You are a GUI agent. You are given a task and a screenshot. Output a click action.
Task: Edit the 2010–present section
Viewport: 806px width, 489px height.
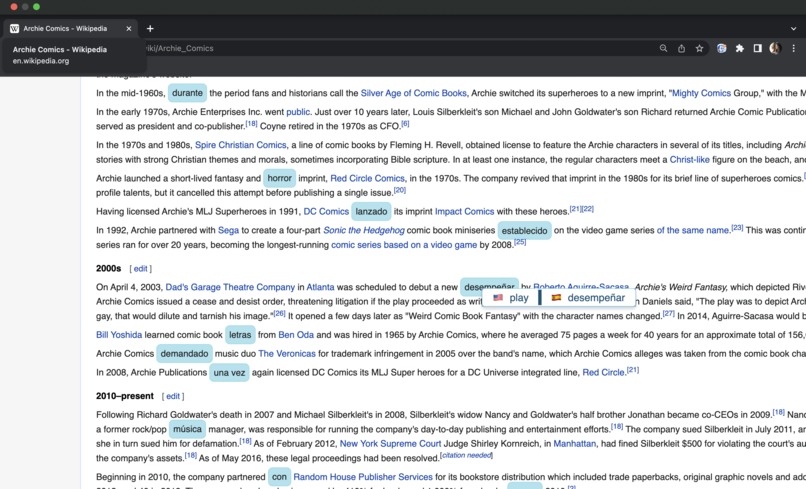point(173,396)
